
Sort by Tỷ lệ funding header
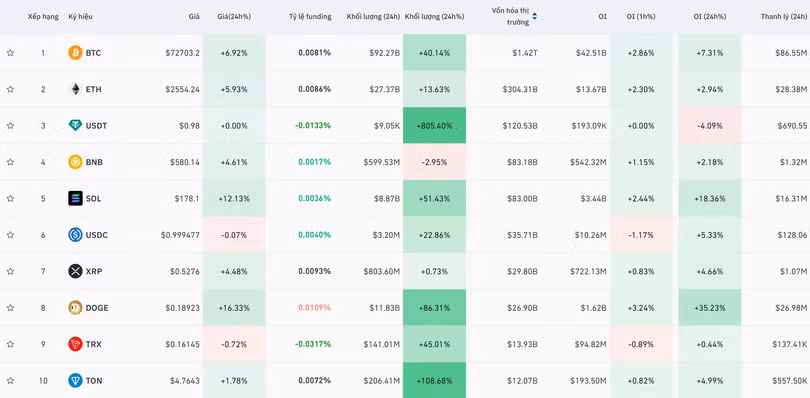(310, 17)
